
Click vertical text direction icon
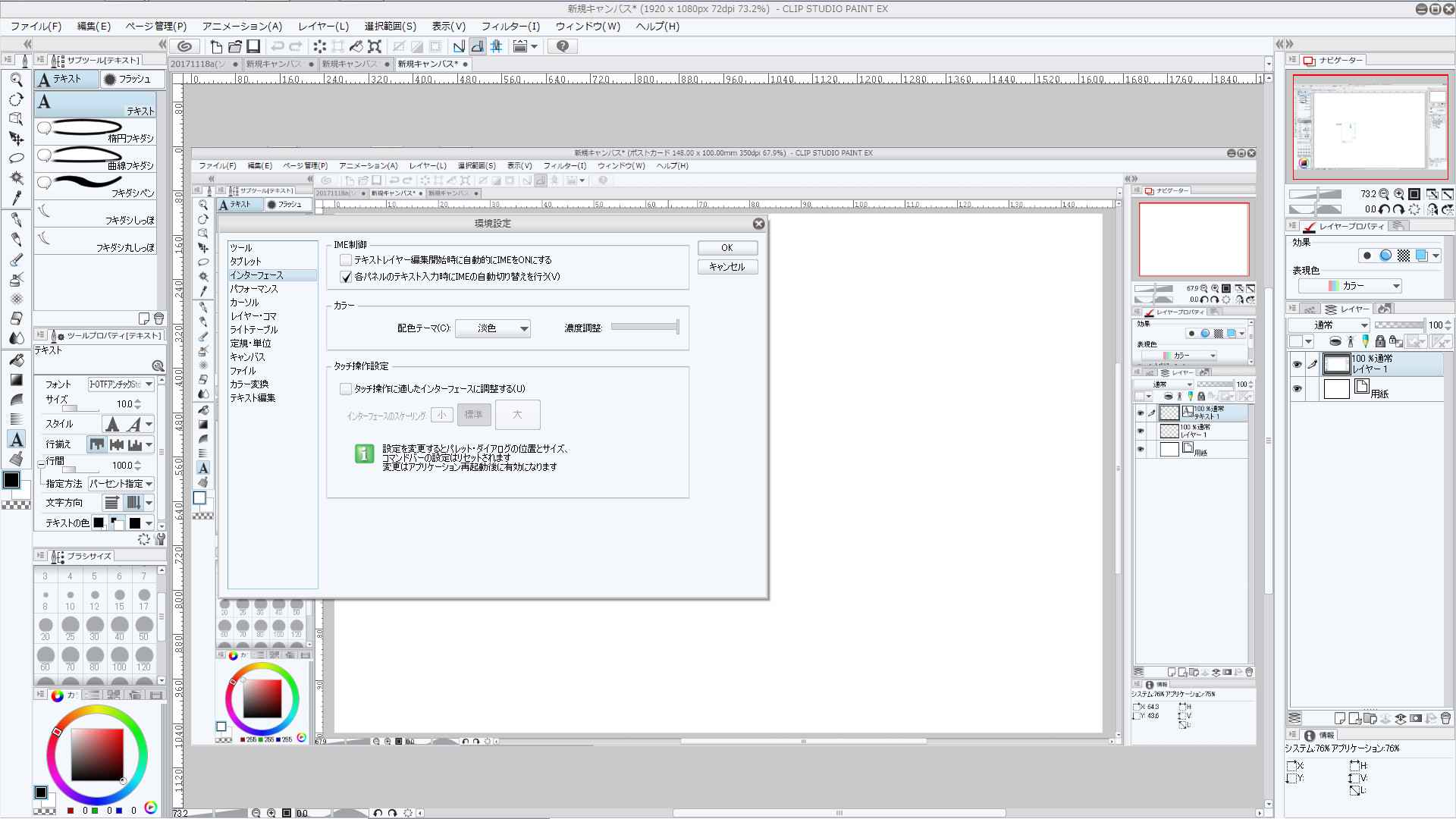pyautogui.click(x=133, y=503)
